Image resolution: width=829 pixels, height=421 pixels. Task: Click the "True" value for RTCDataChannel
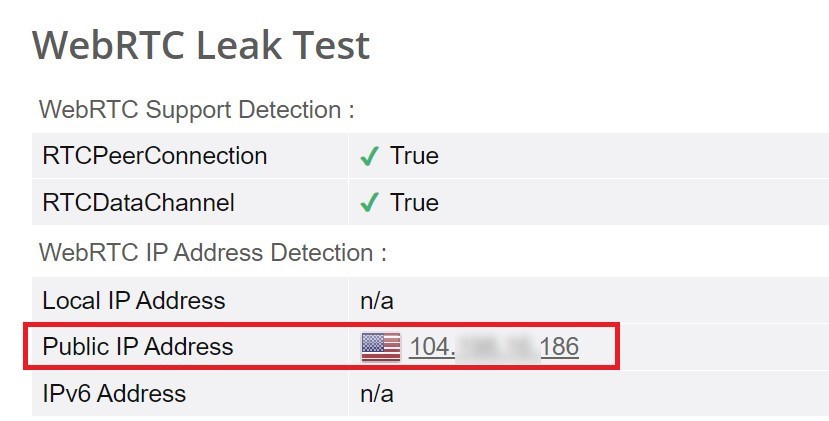click(x=414, y=203)
